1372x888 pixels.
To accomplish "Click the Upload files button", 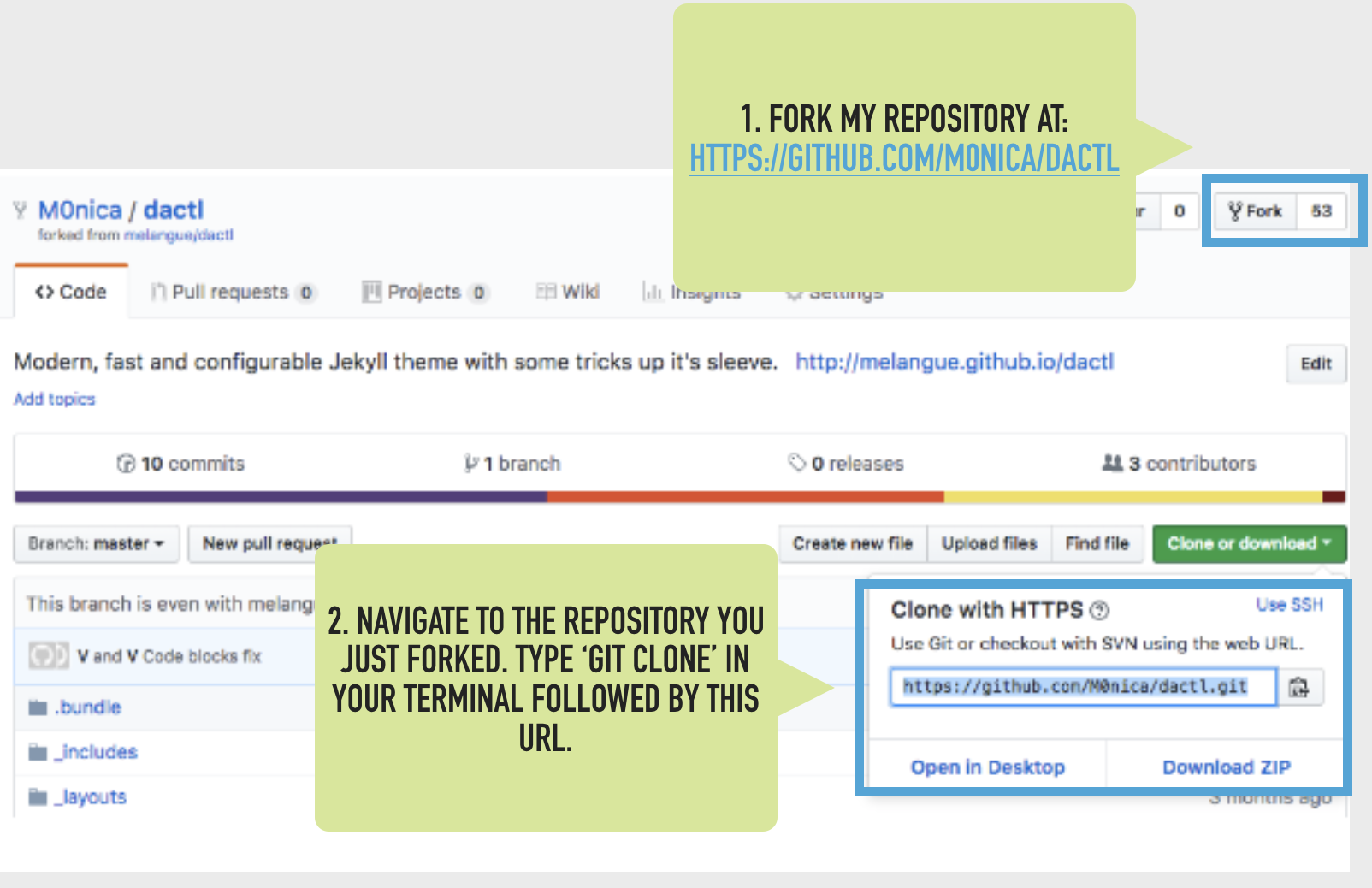I will tap(990, 543).
